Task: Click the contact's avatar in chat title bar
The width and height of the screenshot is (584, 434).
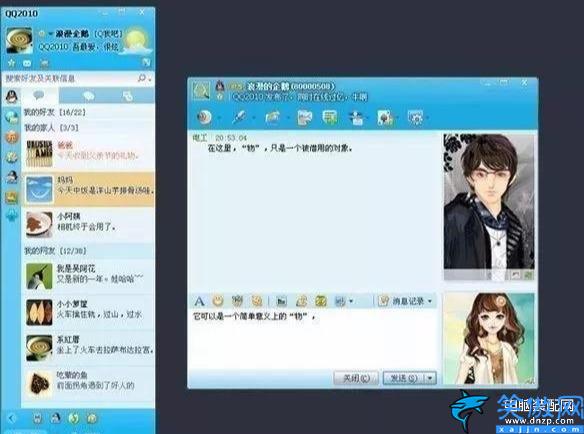Action: [x=201, y=91]
